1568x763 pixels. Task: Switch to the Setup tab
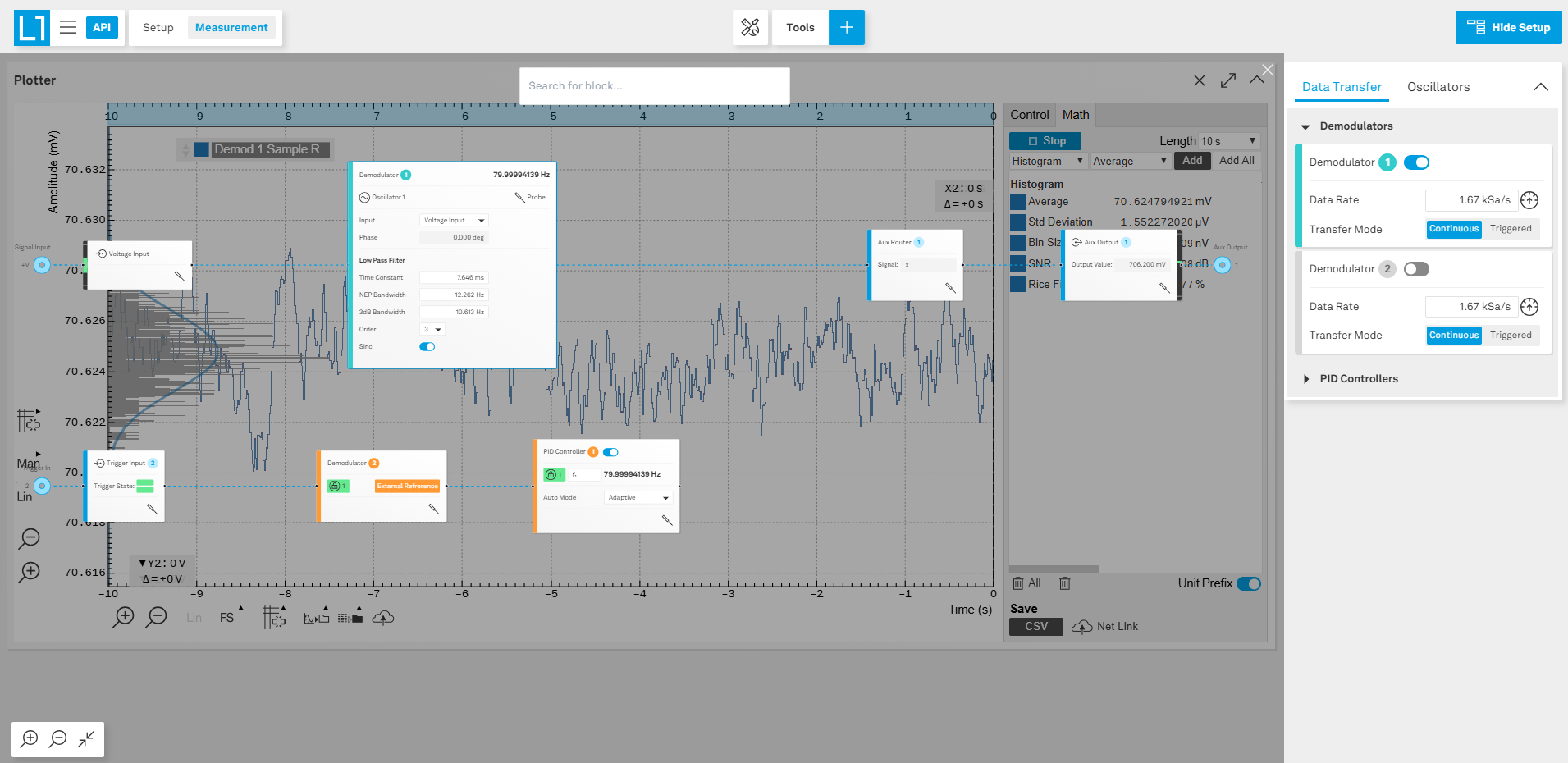[158, 27]
